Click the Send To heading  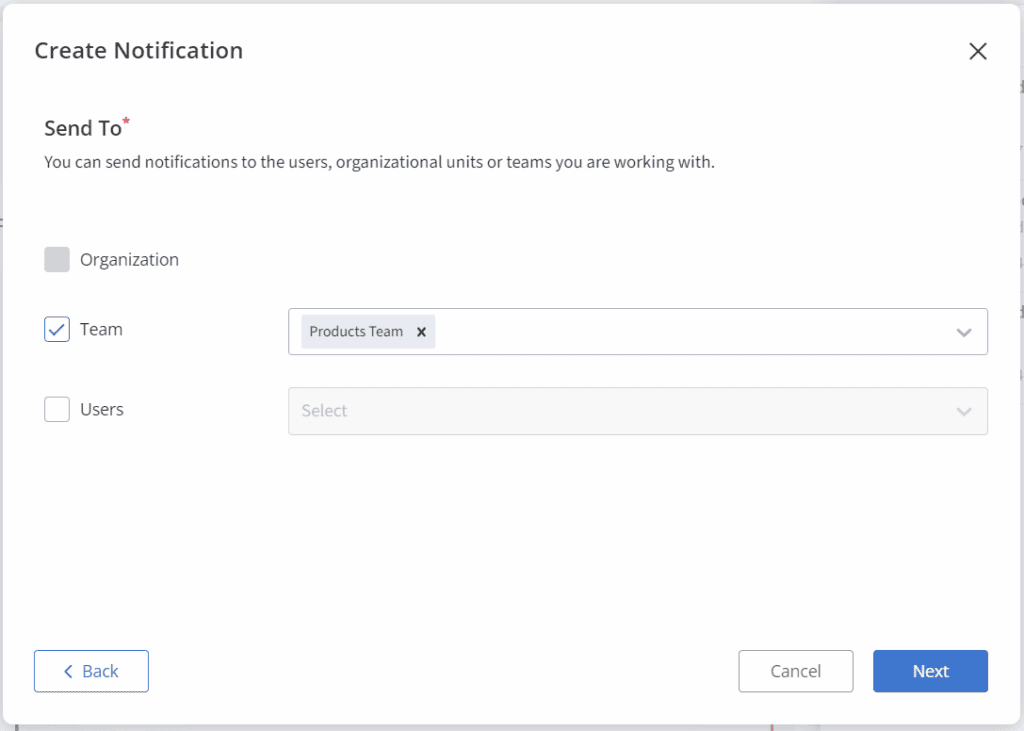coord(83,129)
